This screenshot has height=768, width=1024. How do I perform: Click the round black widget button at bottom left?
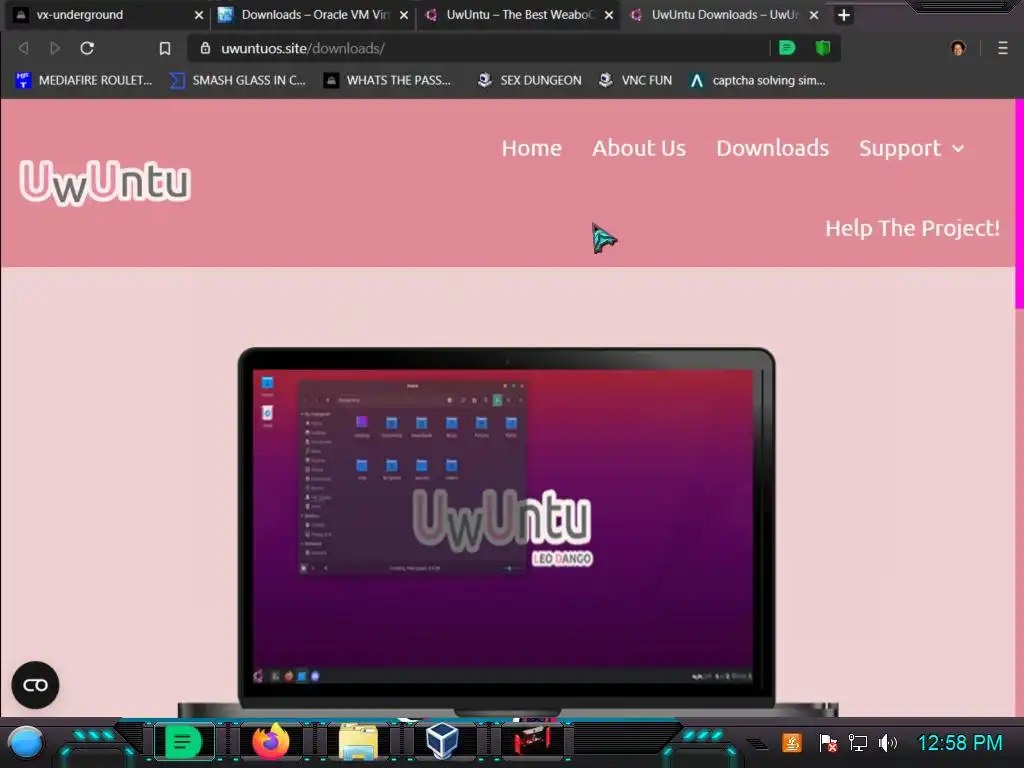[35, 685]
